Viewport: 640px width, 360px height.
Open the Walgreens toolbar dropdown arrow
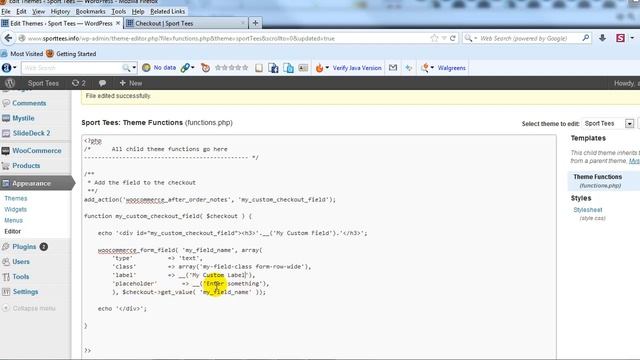coord(432,68)
